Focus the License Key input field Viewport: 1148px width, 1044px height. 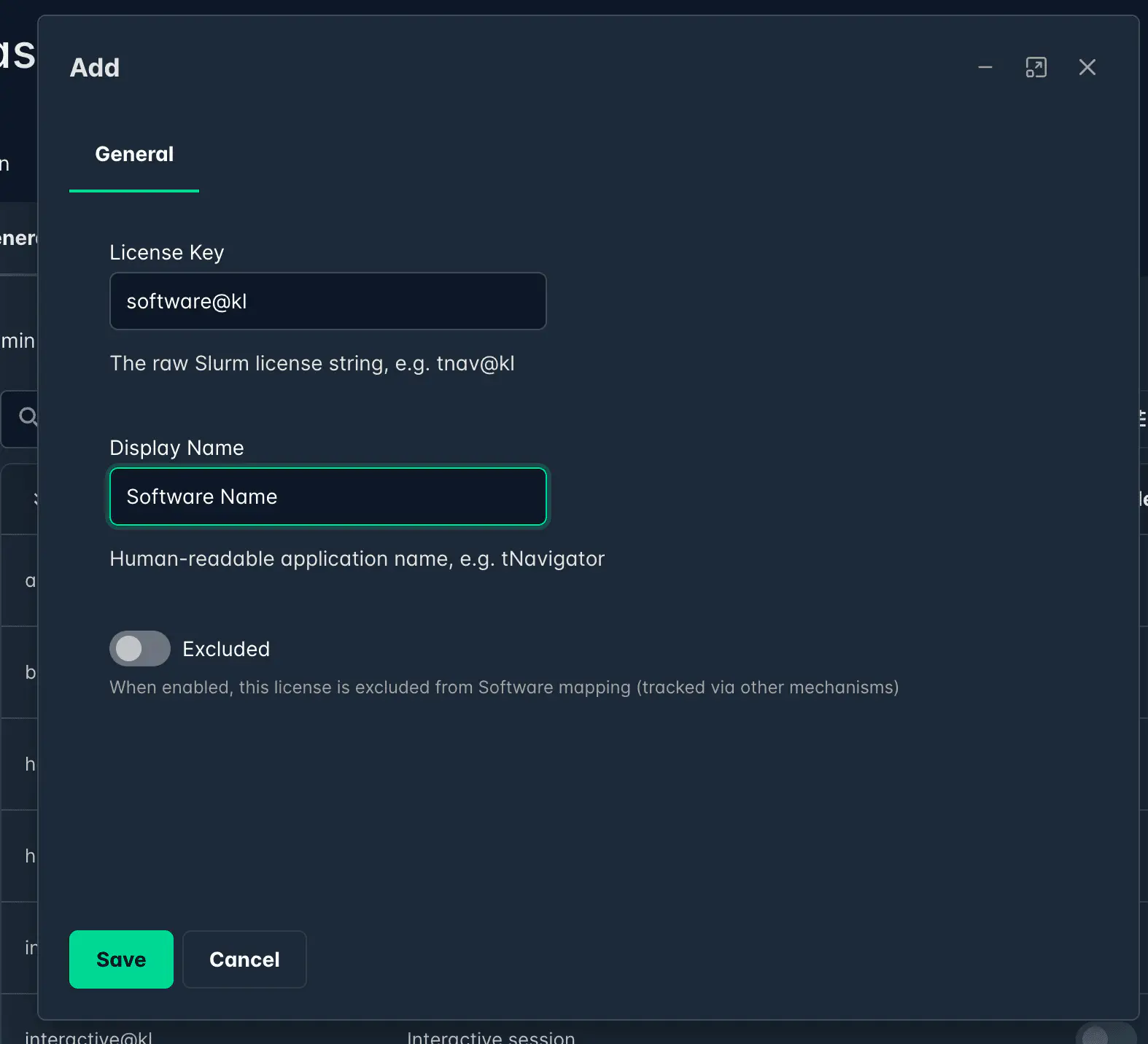(328, 301)
